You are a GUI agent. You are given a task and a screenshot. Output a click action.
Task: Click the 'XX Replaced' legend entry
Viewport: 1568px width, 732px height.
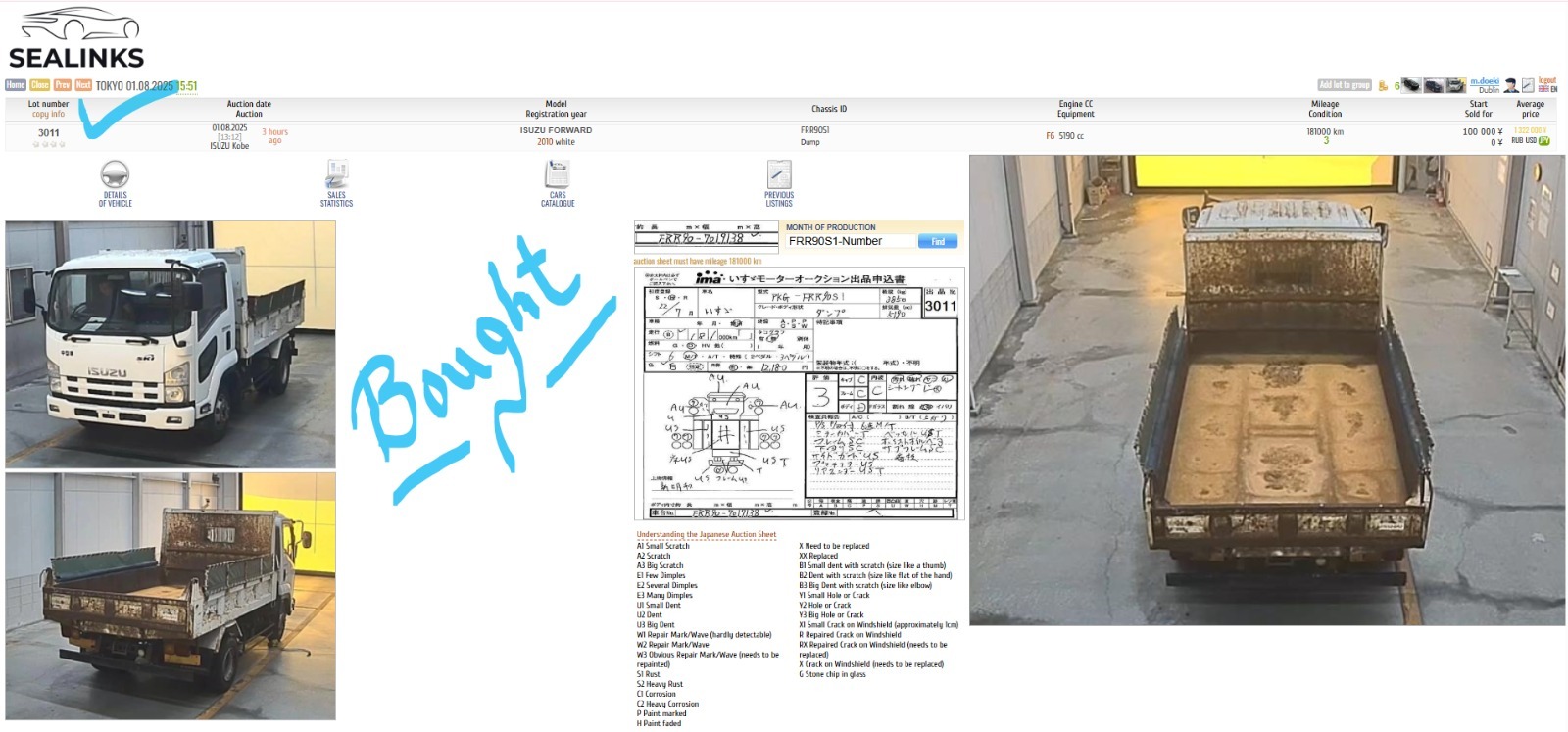818,556
